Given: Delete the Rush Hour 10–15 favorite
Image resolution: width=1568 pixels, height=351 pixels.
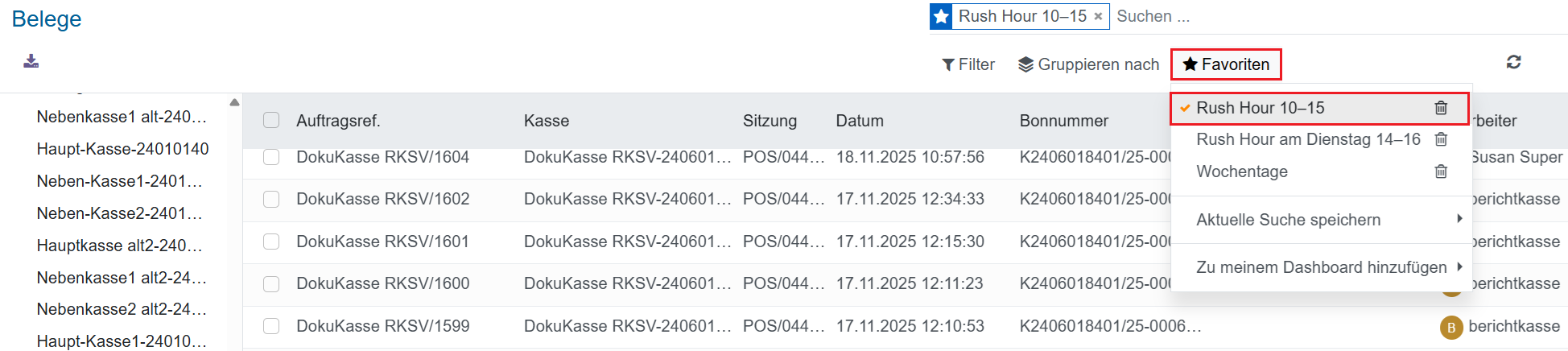Looking at the screenshot, I should pyautogui.click(x=1441, y=108).
